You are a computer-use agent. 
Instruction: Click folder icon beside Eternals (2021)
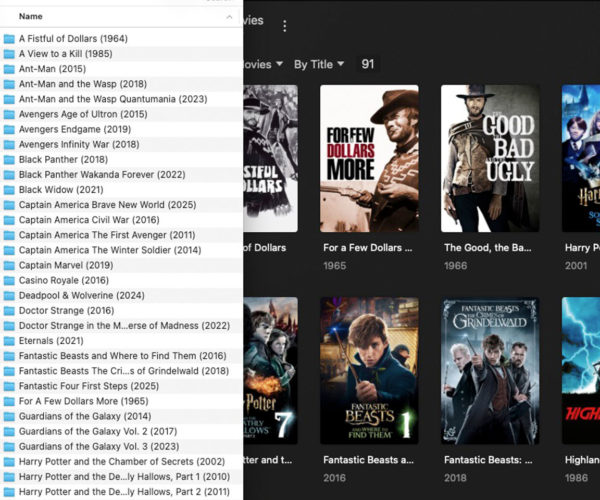tap(9, 341)
